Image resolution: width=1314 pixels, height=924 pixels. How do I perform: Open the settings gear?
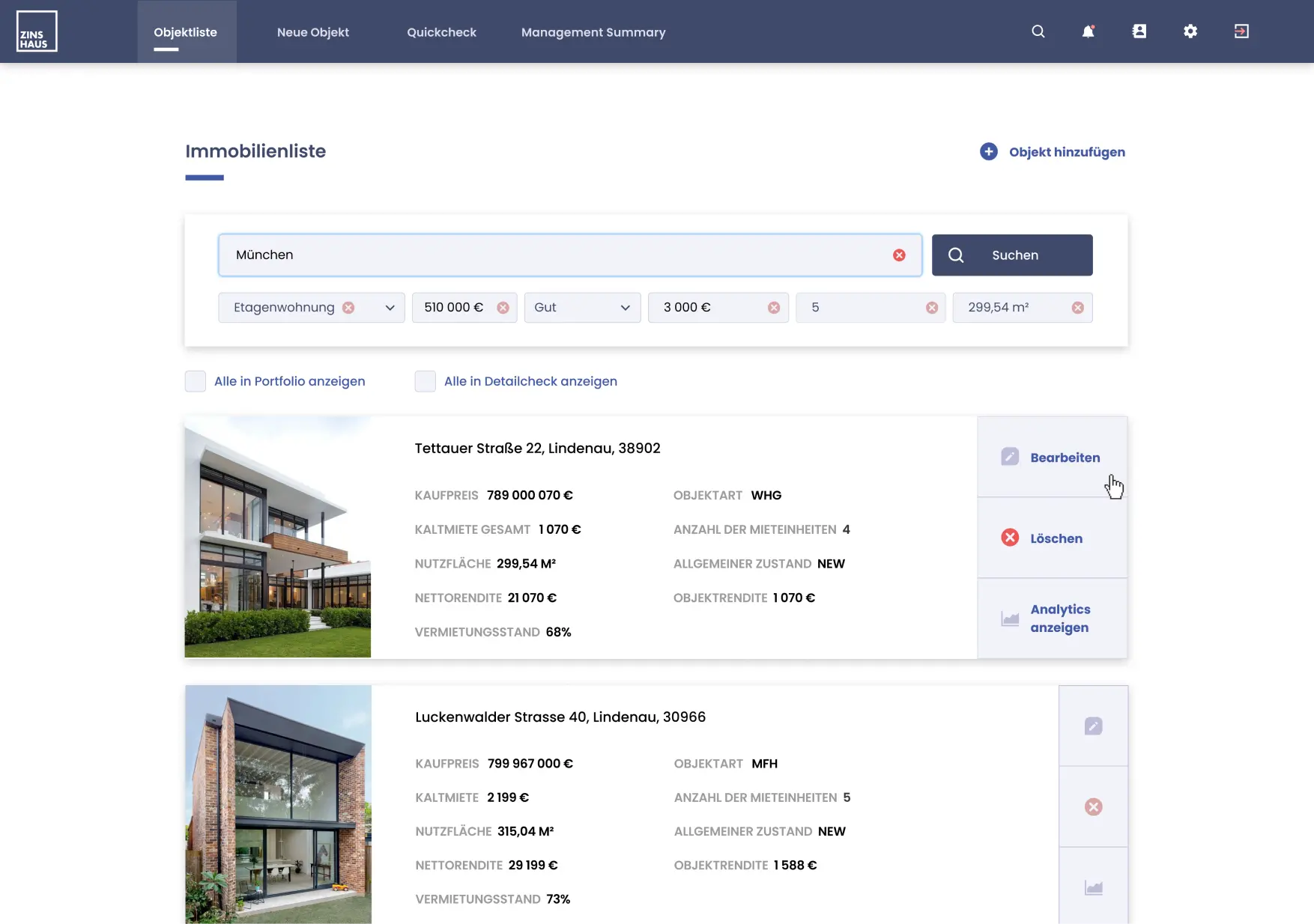(x=1190, y=31)
